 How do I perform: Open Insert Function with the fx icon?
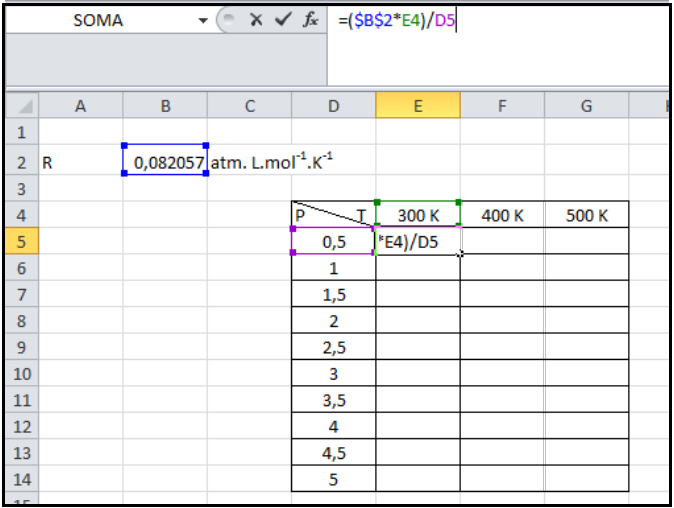coord(311,20)
